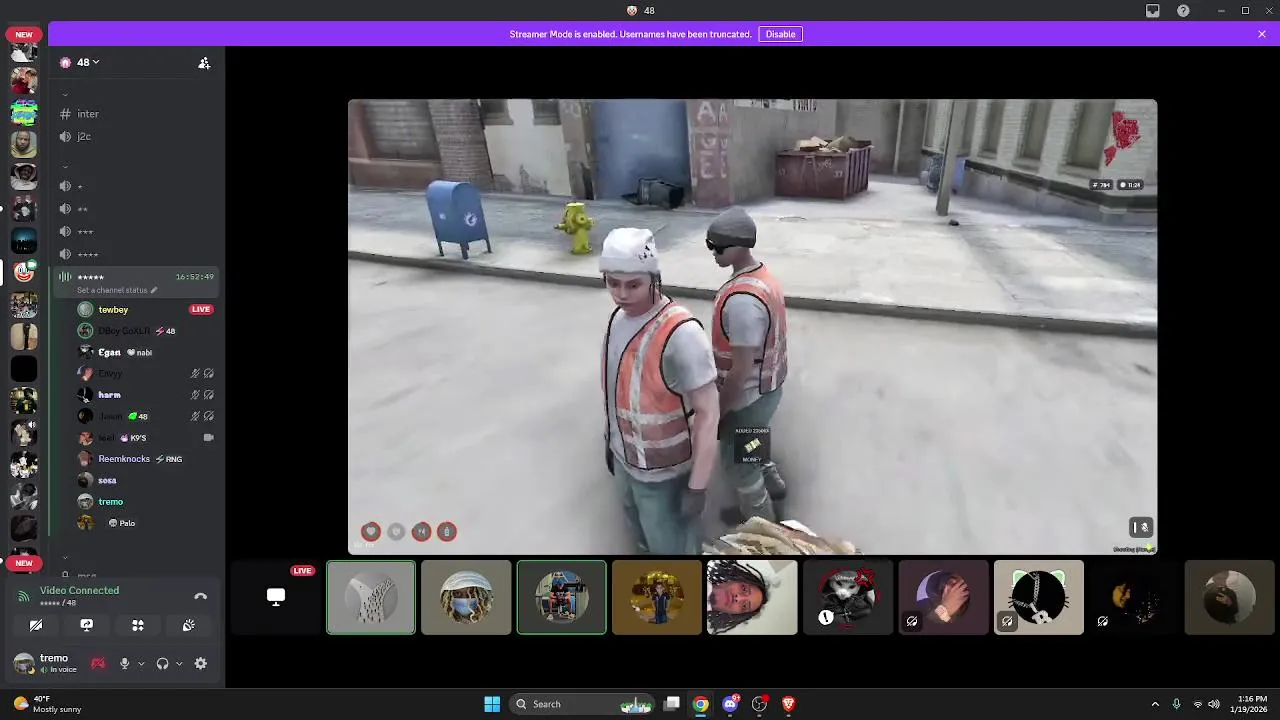Join the four-star voice channel
This screenshot has width=1280, height=720.
click(138, 254)
